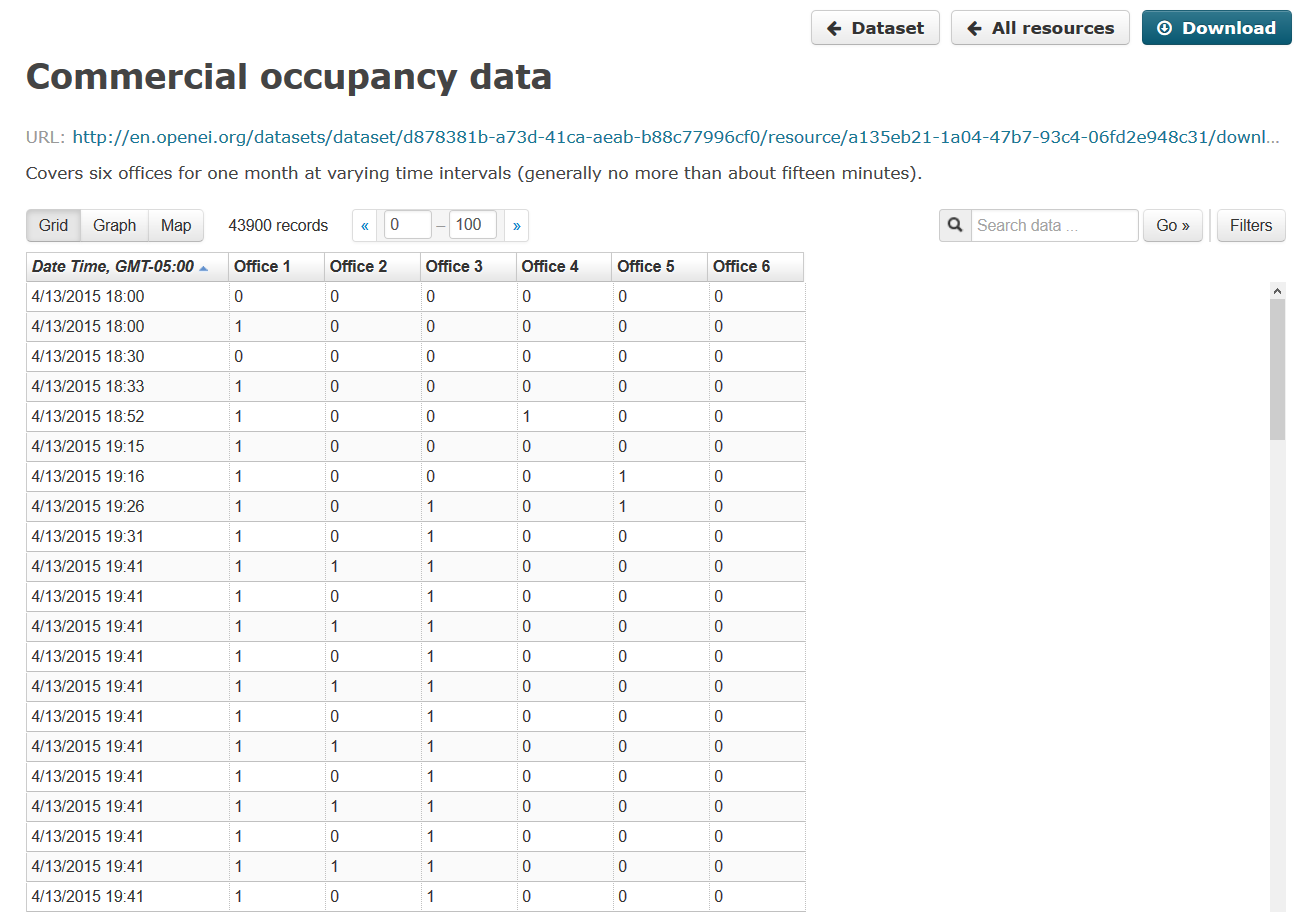
Task: Click the Search data input field
Action: pos(1054,226)
